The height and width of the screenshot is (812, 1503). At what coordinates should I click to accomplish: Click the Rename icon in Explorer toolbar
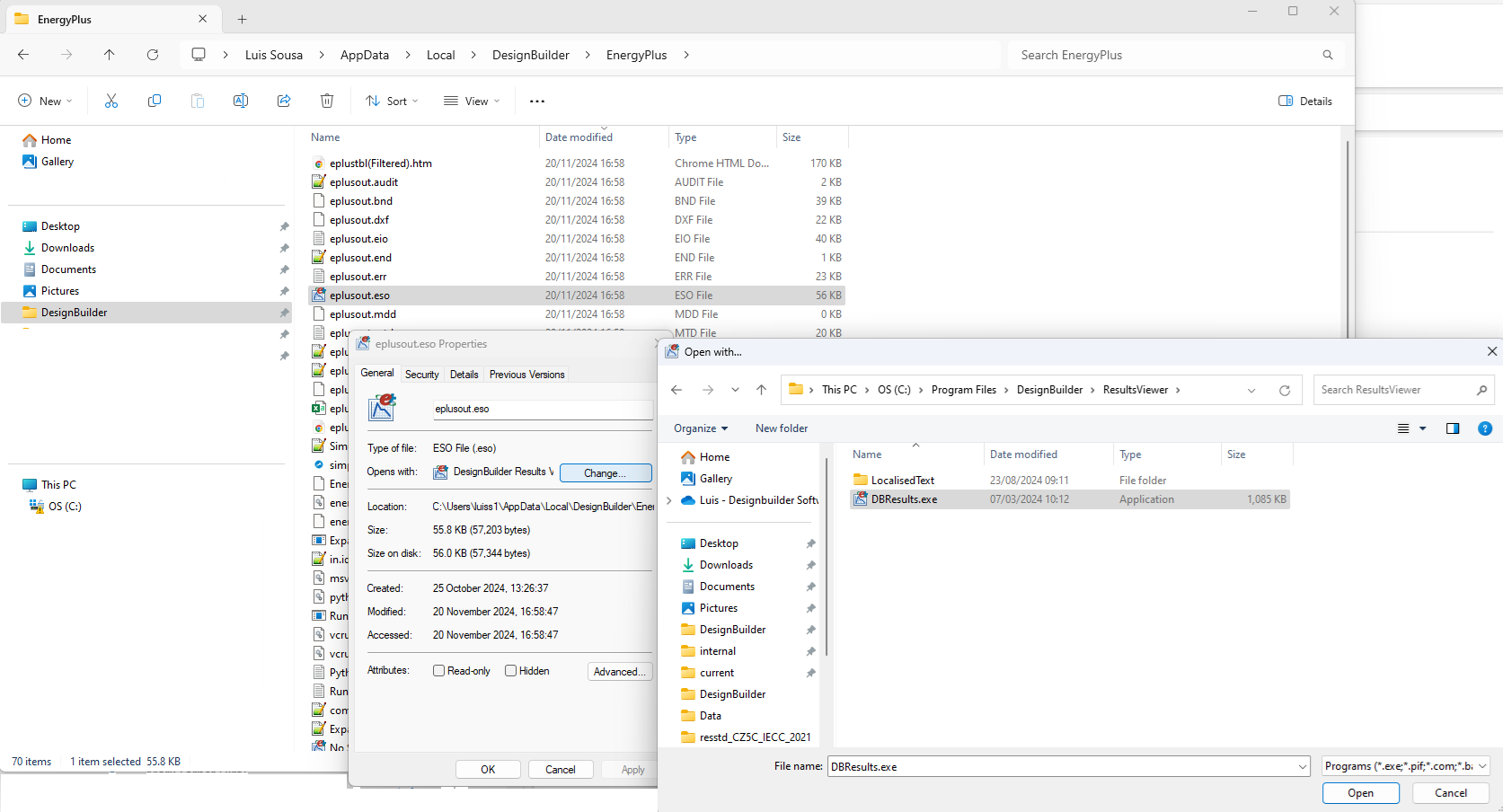tap(241, 101)
